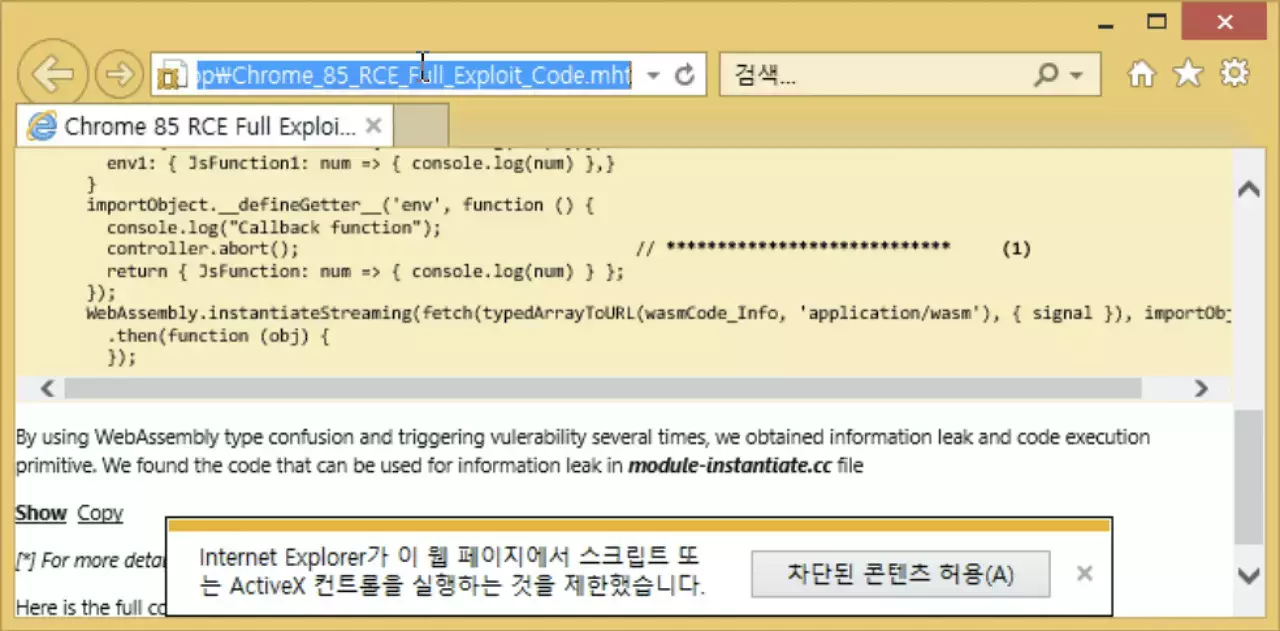Open the Tools gear menu
This screenshot has width=1280, height=631.
[1235, 73]
